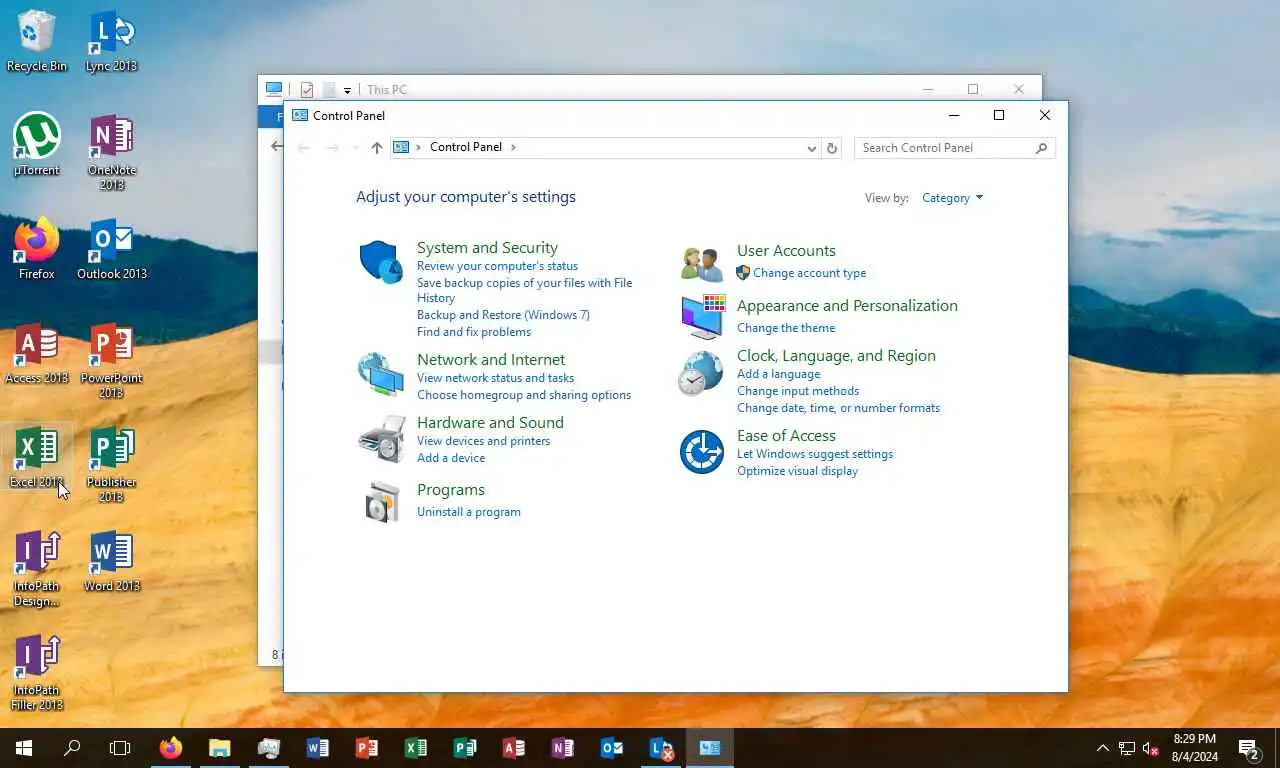Click the search magnifier in Control Panel
This screenshot has height=768, width=1280.
click(1041, 148)
